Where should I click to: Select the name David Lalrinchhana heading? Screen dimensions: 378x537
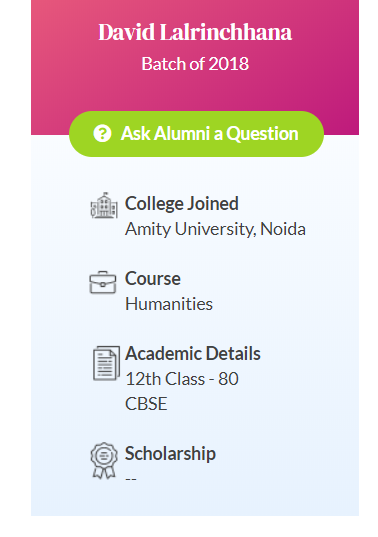(x=195, y=33)
